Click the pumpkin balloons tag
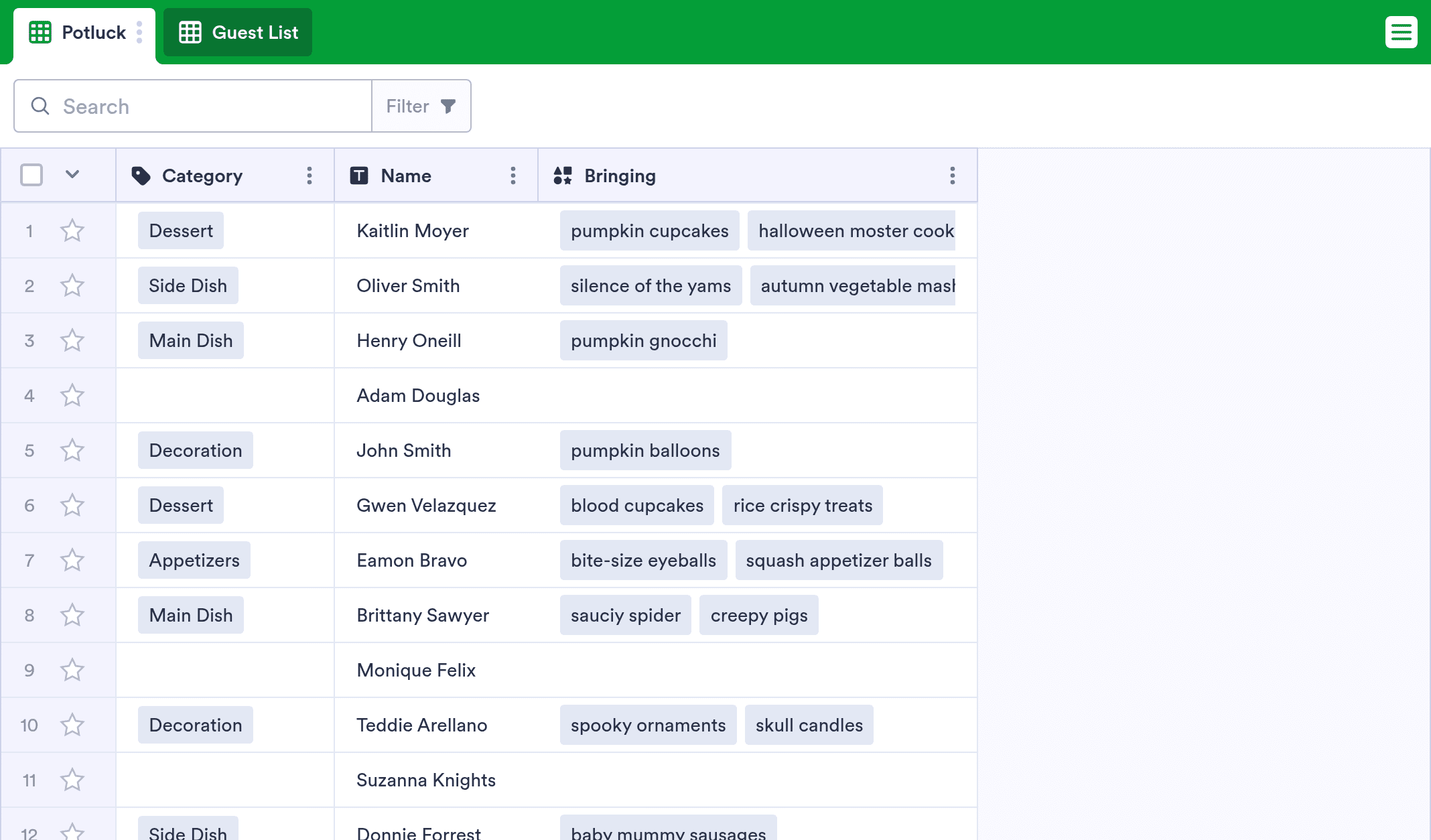The width and height of the screenshot is (1431, 840). point(646,450)
